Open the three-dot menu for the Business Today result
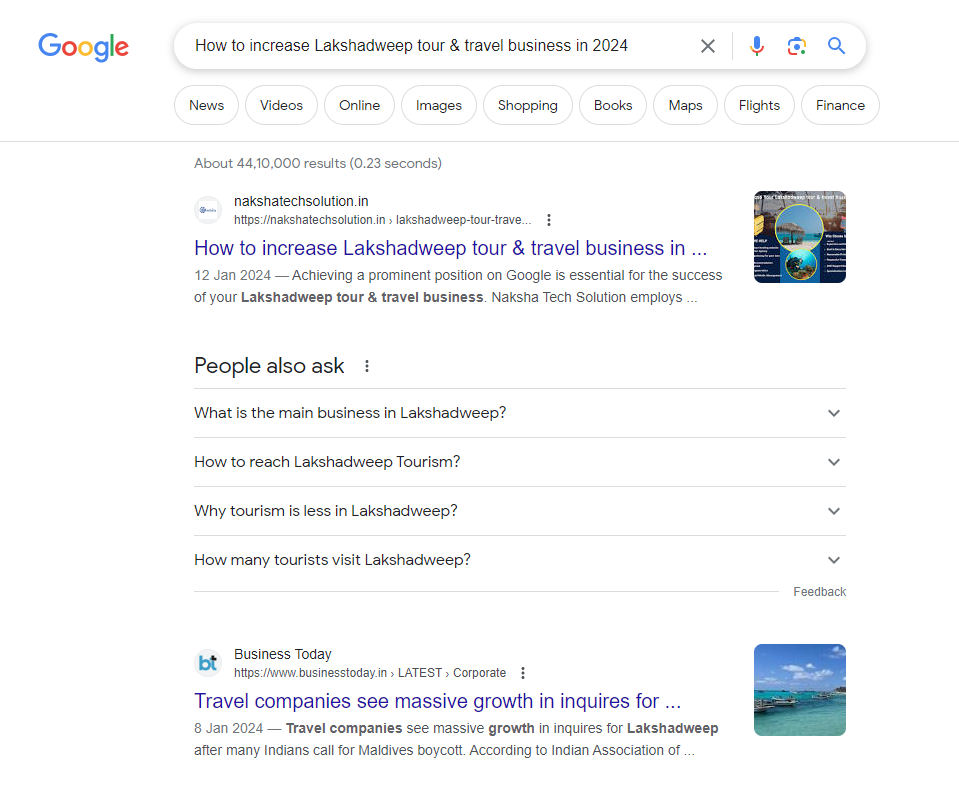The image size is (959, 785). click(523, 673)
